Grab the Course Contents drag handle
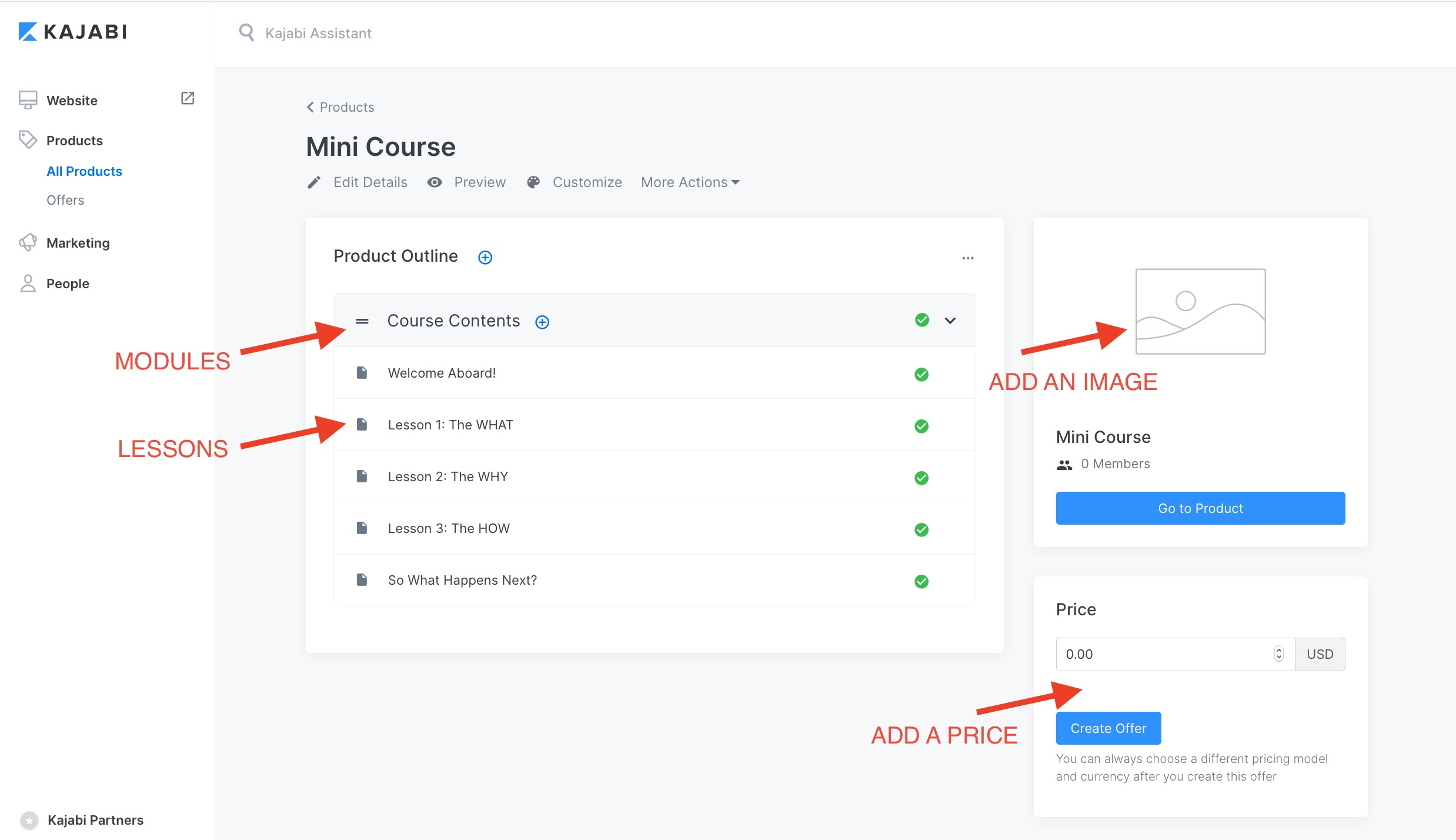The height and width of the screenshot is (840, 1456). (362, 321)
